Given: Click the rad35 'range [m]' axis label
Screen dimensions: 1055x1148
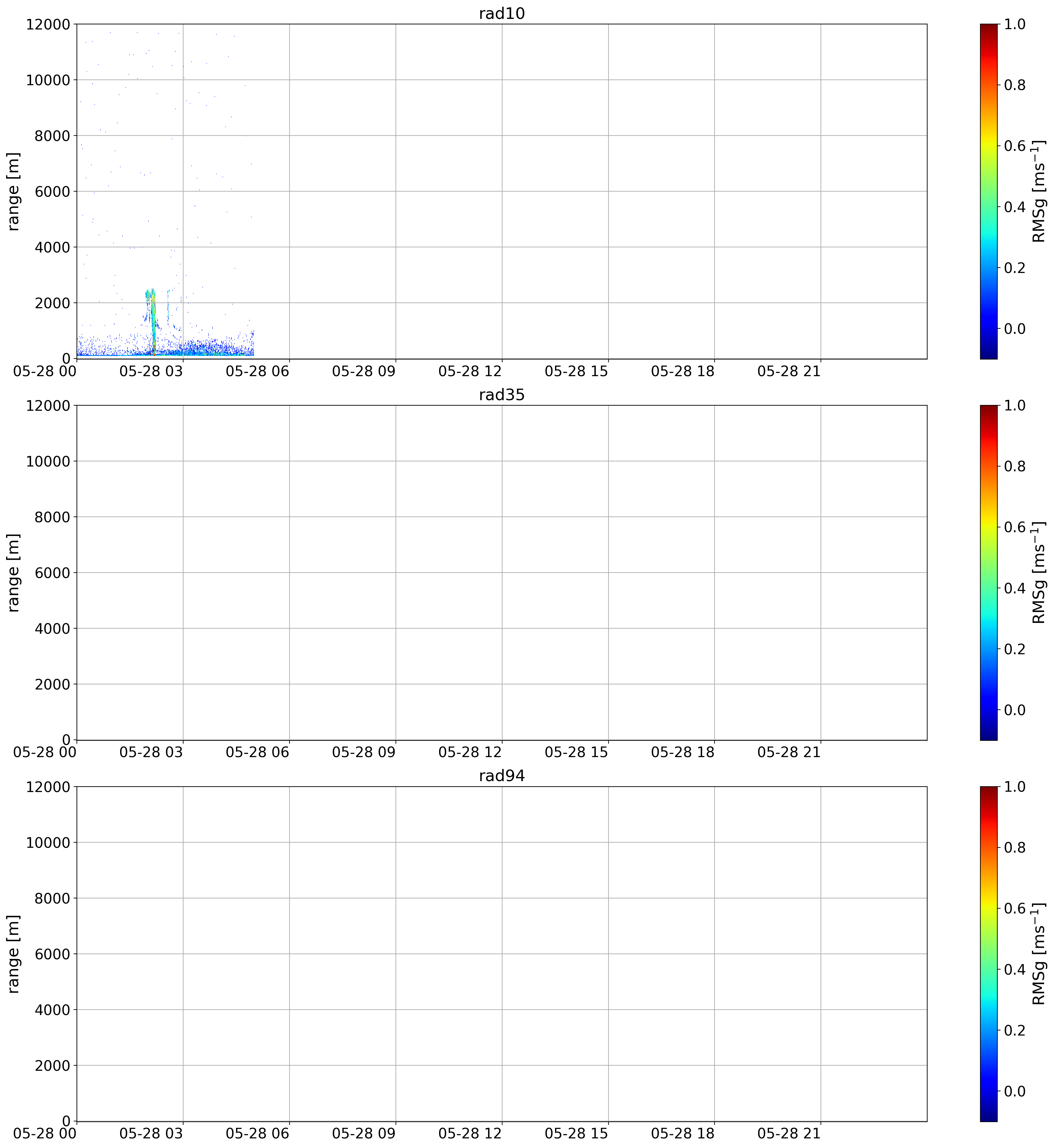Looking at the screenshot, I should [x=13, y=573].
